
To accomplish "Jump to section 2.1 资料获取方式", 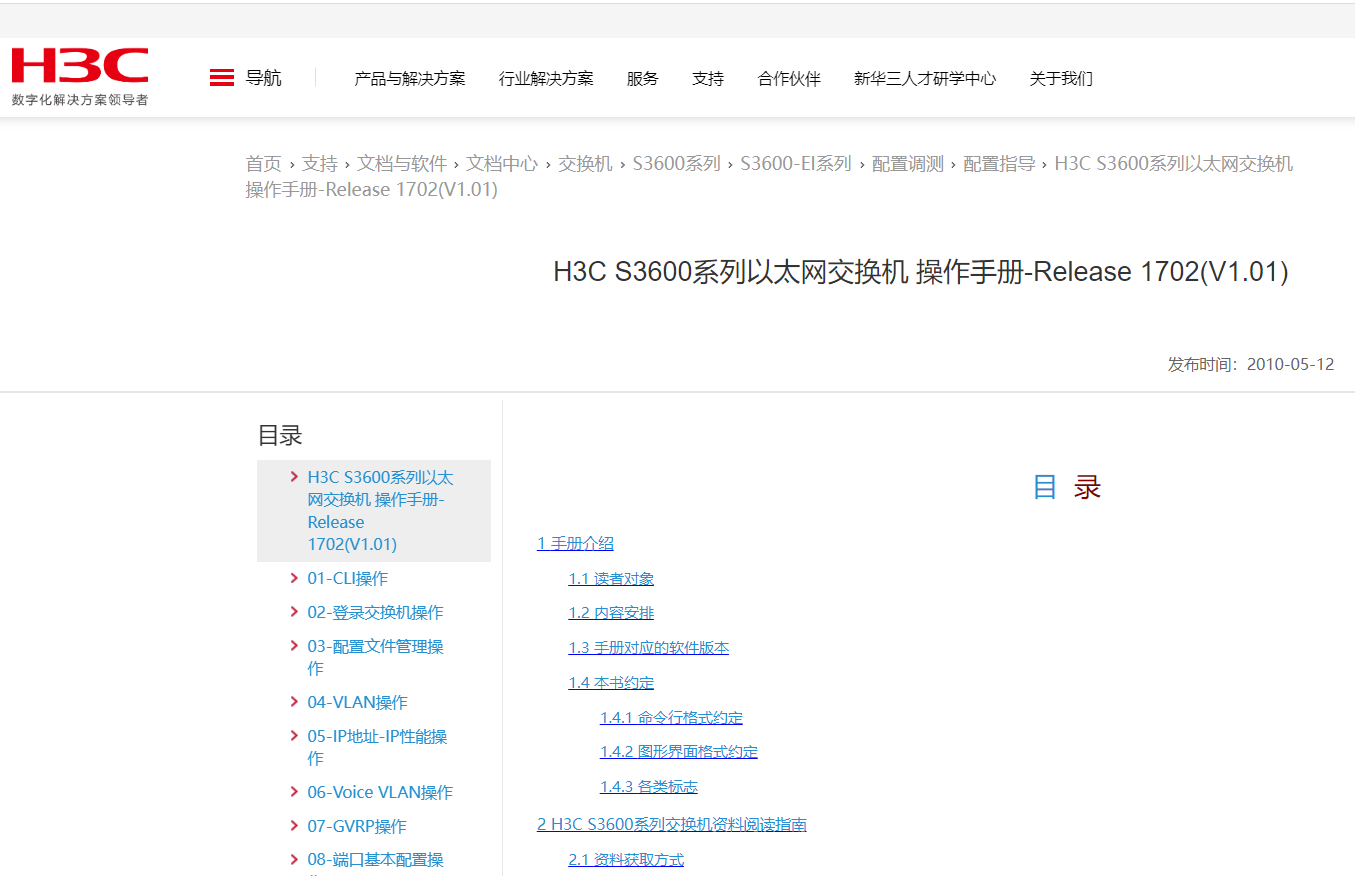I will point(626,860).
